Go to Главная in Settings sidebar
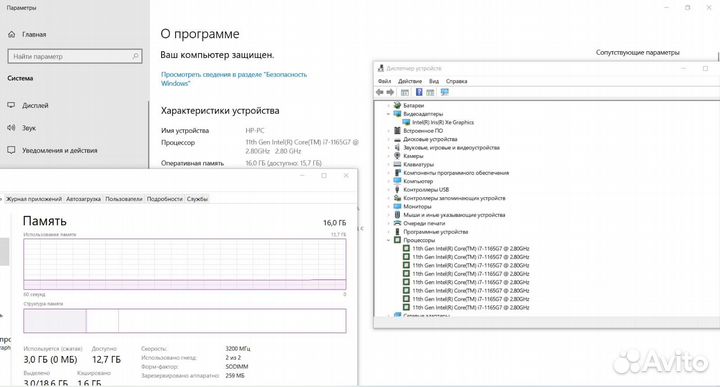 pos(34,34)
